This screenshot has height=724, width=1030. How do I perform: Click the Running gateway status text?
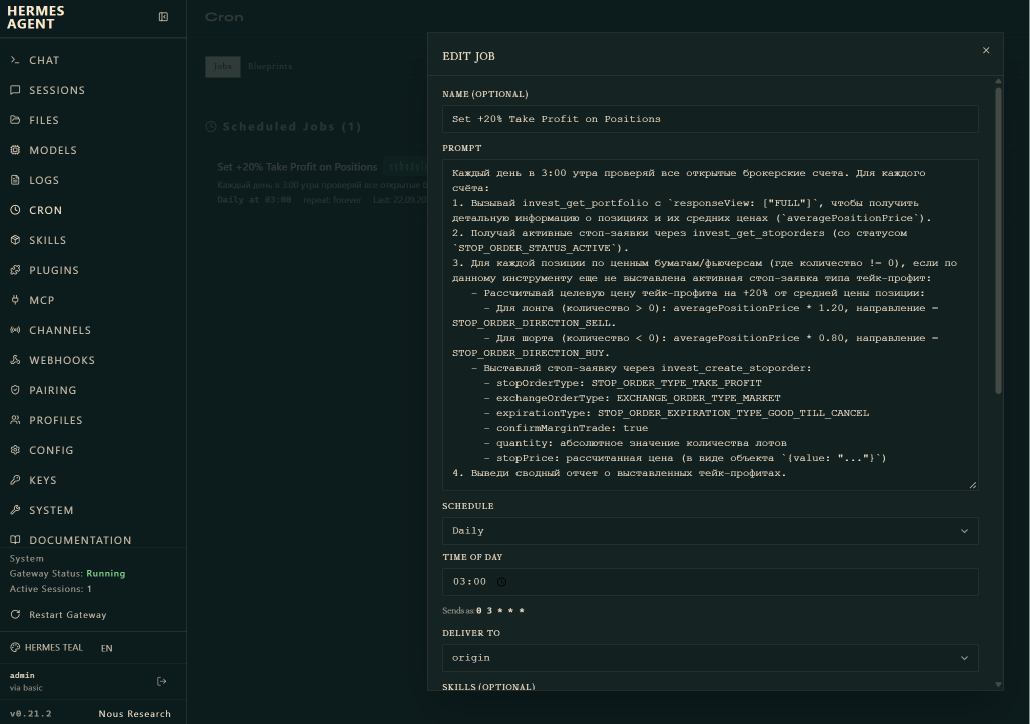106,574
